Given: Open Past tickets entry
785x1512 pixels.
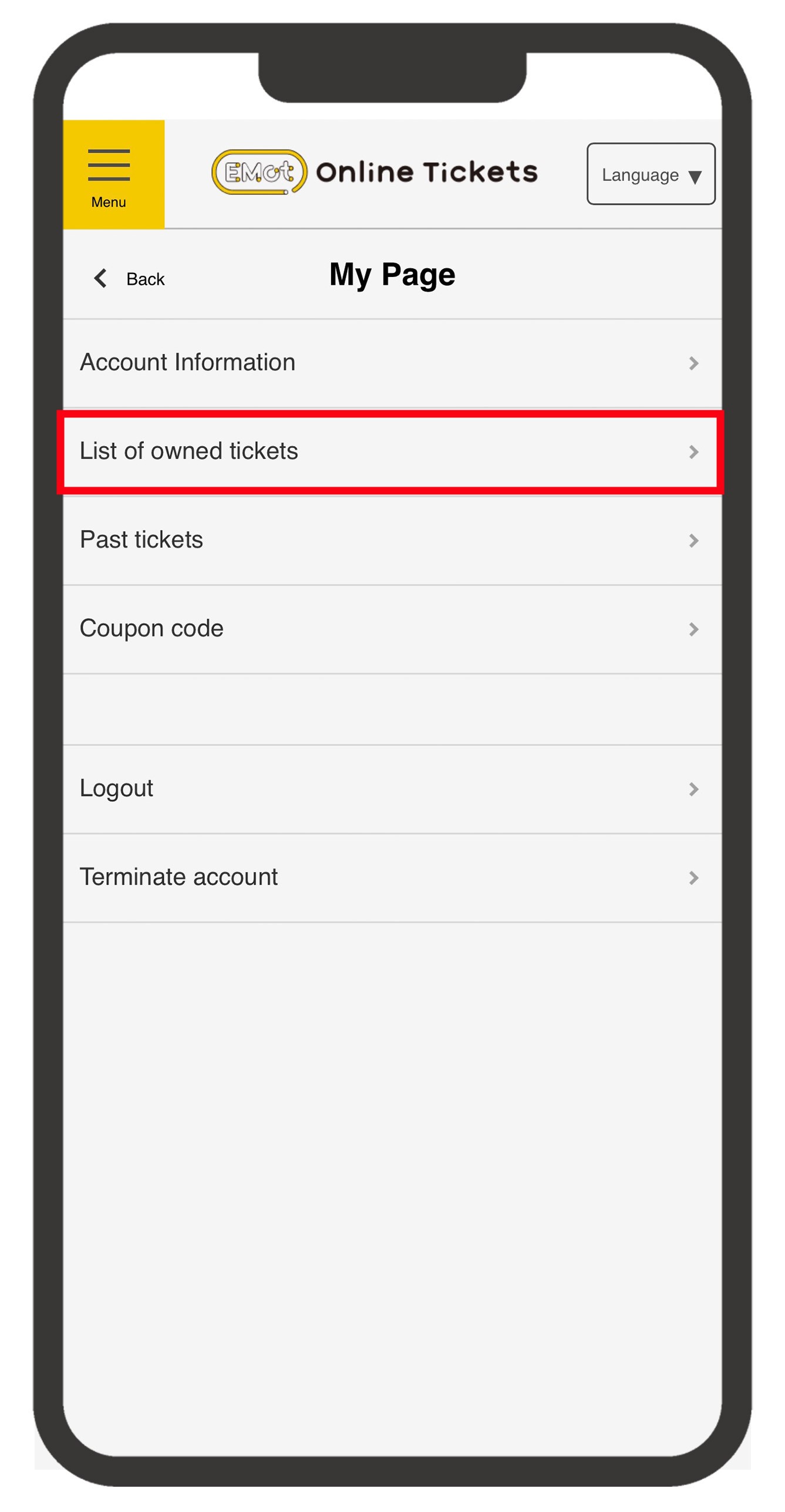Looking at the screenshot, I should (x=392, y=541).
